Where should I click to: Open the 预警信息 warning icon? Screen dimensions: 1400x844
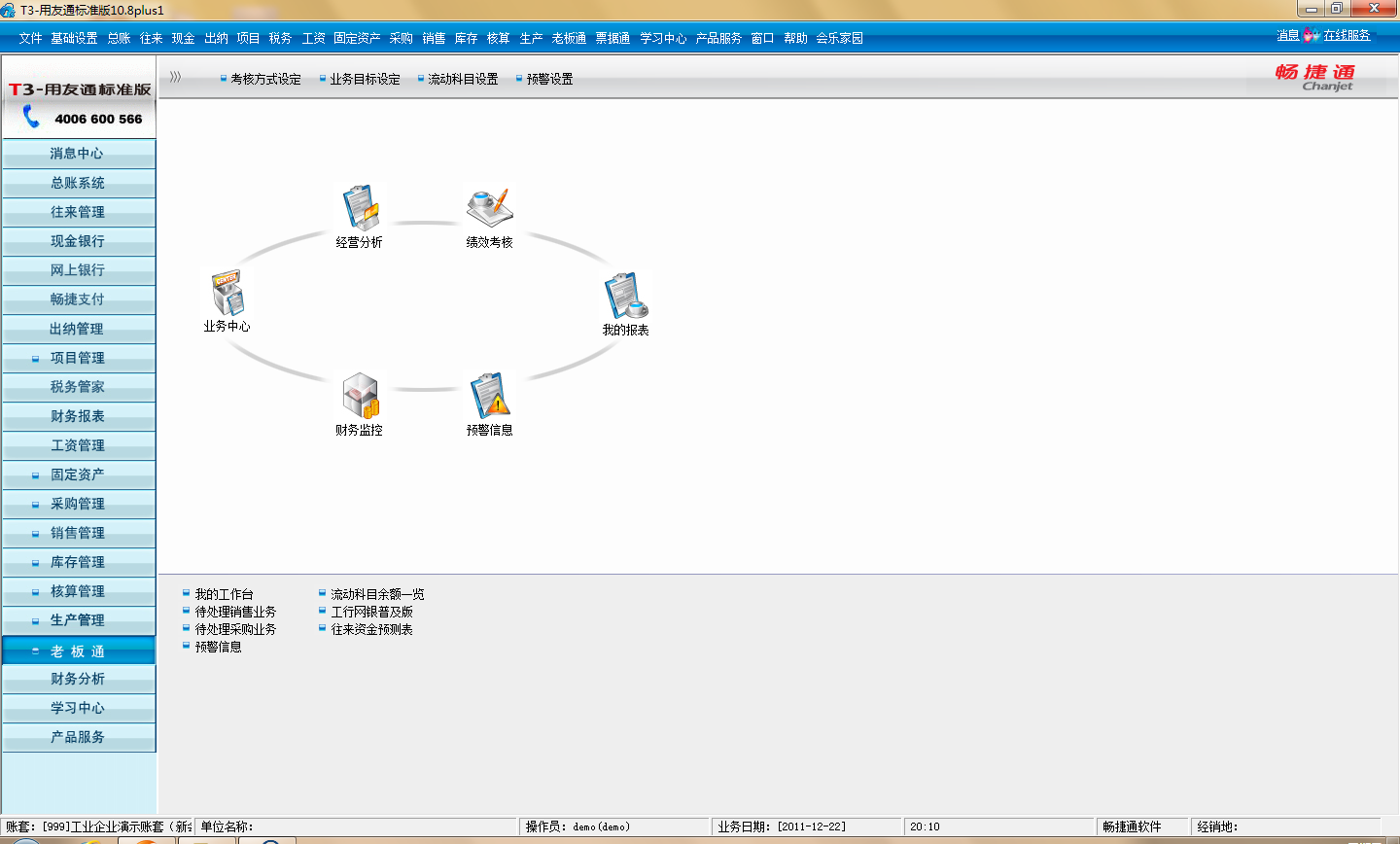pyautogui.click(x=490, y=396)
